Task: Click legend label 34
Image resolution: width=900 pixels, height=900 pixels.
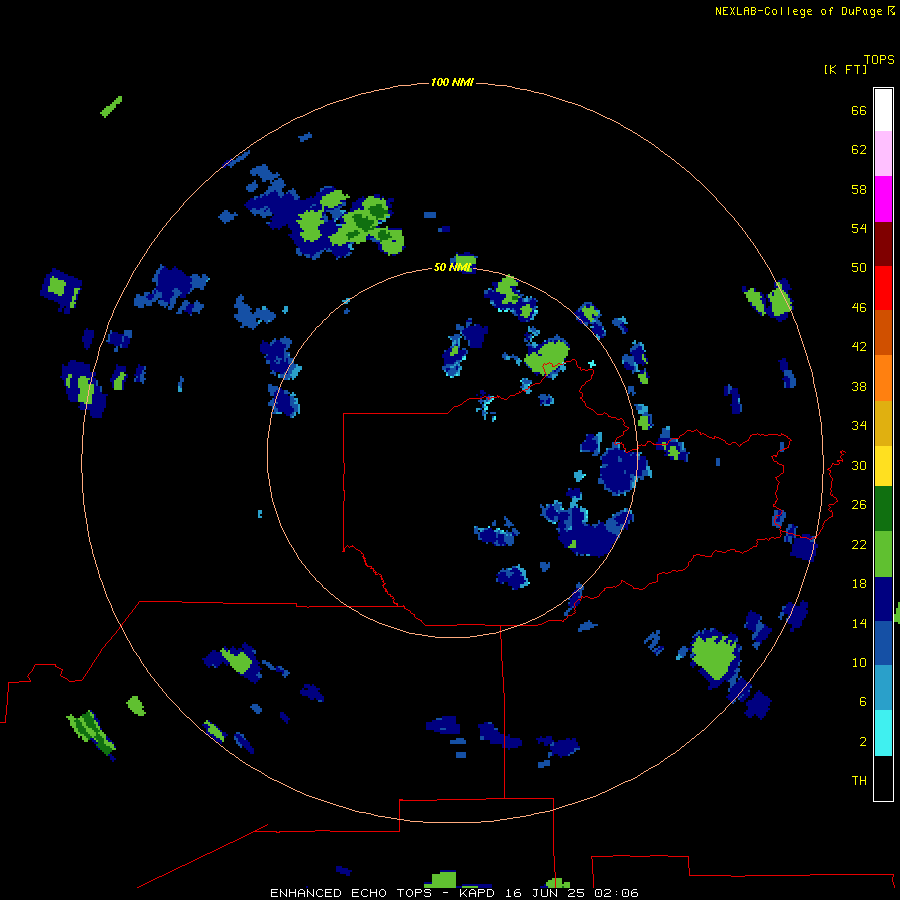Action: (859, 426)
